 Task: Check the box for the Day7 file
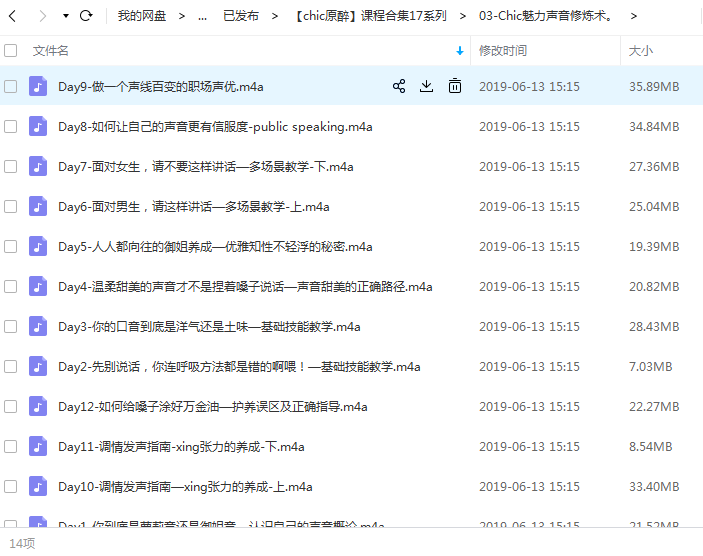coord(11,167)
